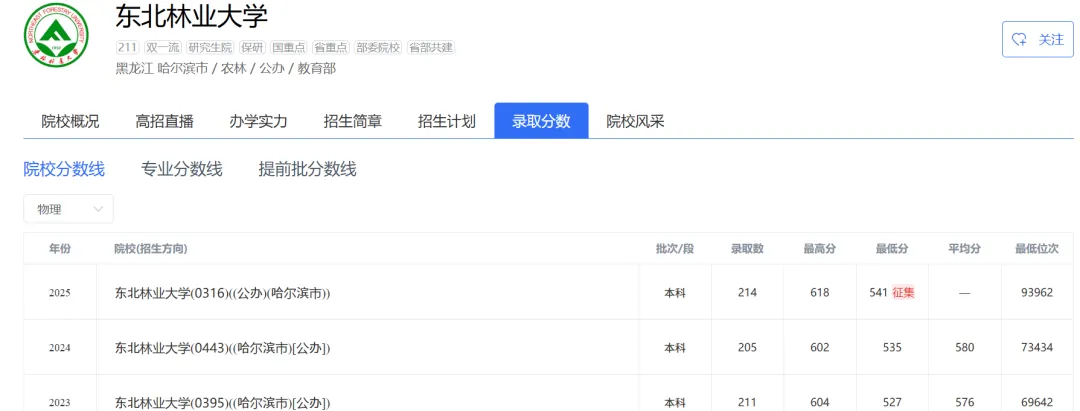Click the 2025 lowest score 541
The height and width of the screenshot is (411, 1080).
pyautogui.click(x=879, y=293)
